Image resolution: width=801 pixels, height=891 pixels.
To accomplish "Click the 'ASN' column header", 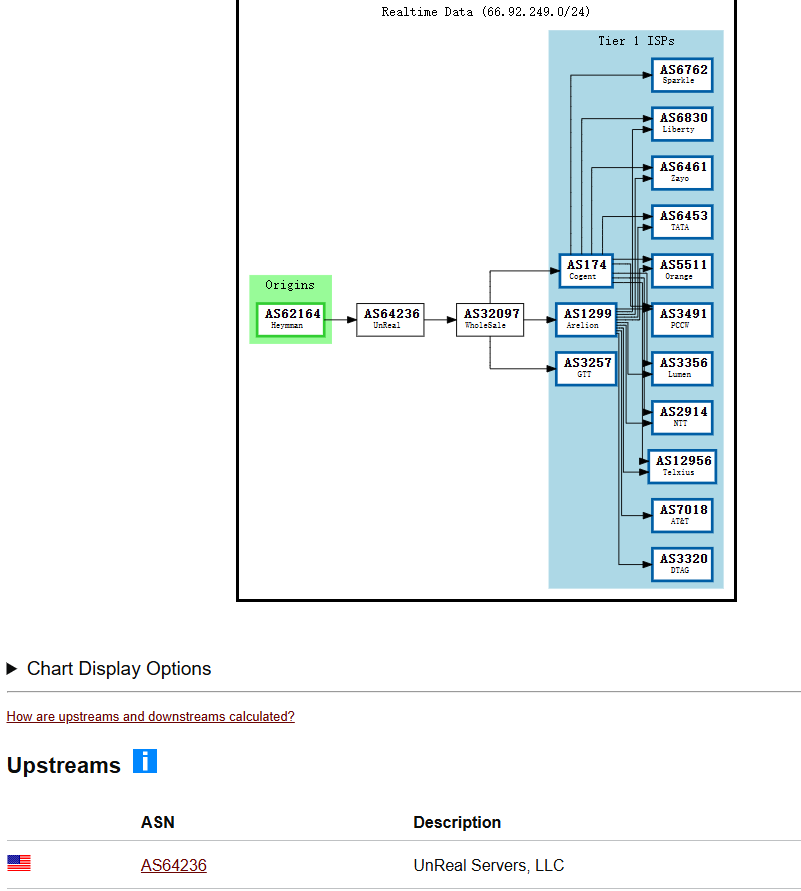I will (158, 822).
